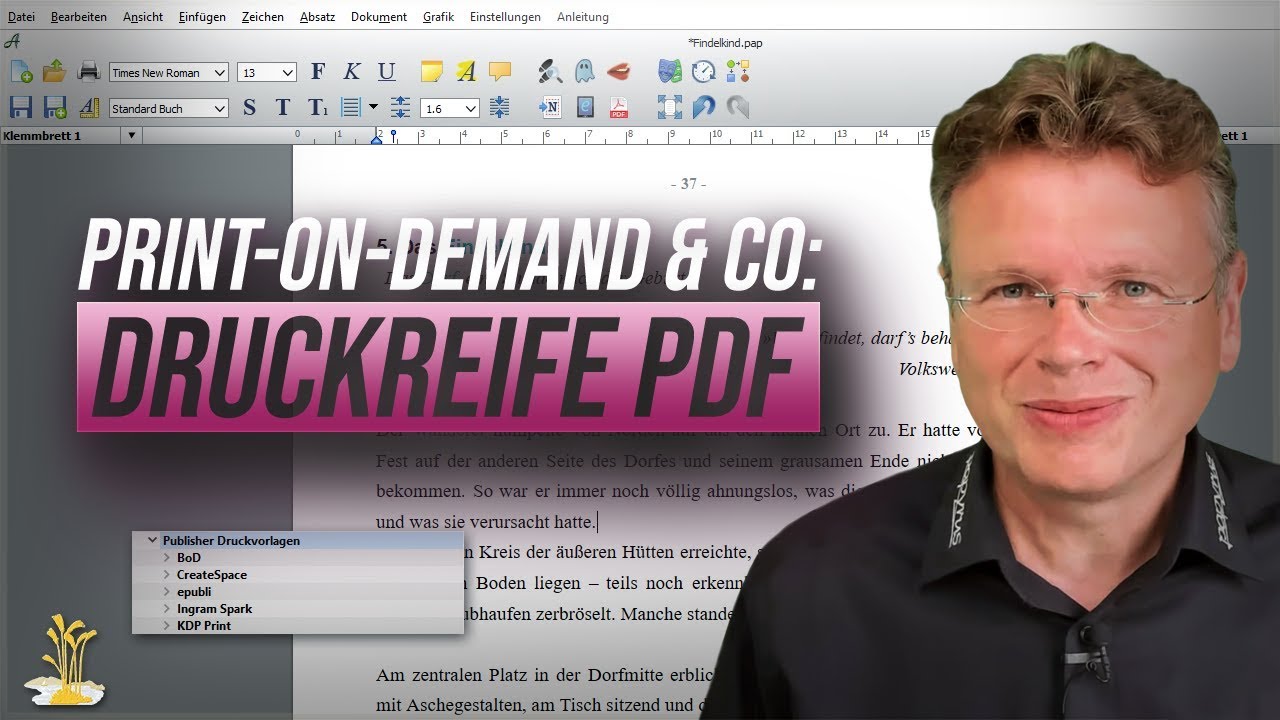Apply bold with the F icon
Viewport: 1280px width, 720px height.
[318, 72]
